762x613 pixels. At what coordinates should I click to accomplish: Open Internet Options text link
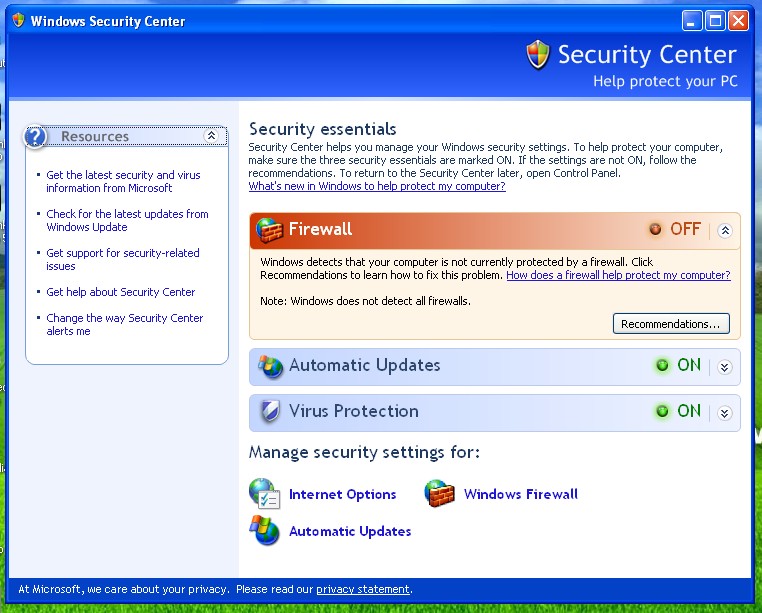pos(343,494)
